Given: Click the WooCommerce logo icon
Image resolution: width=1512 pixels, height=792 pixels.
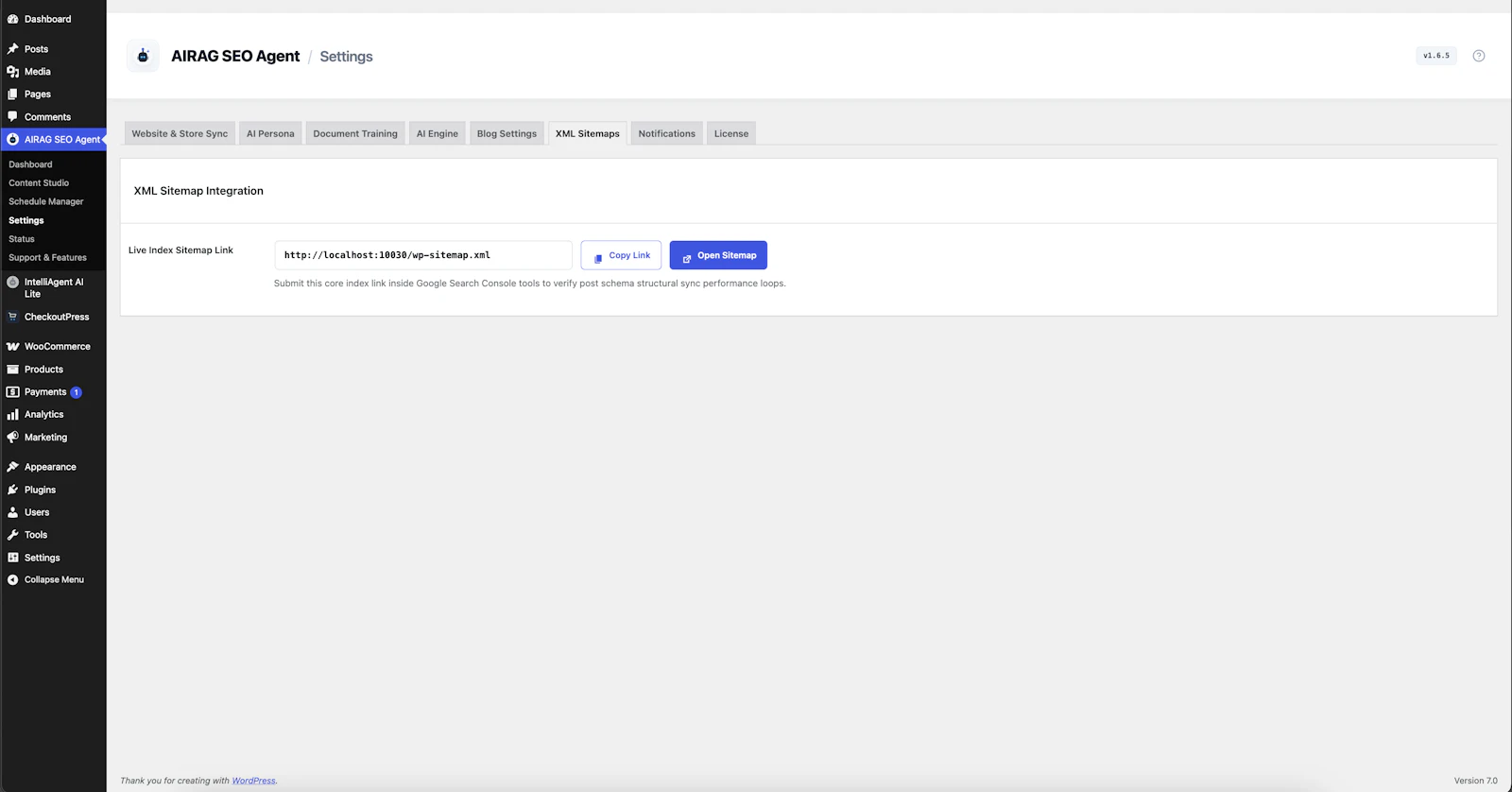Looking at the screenshot, I should click(x=13, y=347).
